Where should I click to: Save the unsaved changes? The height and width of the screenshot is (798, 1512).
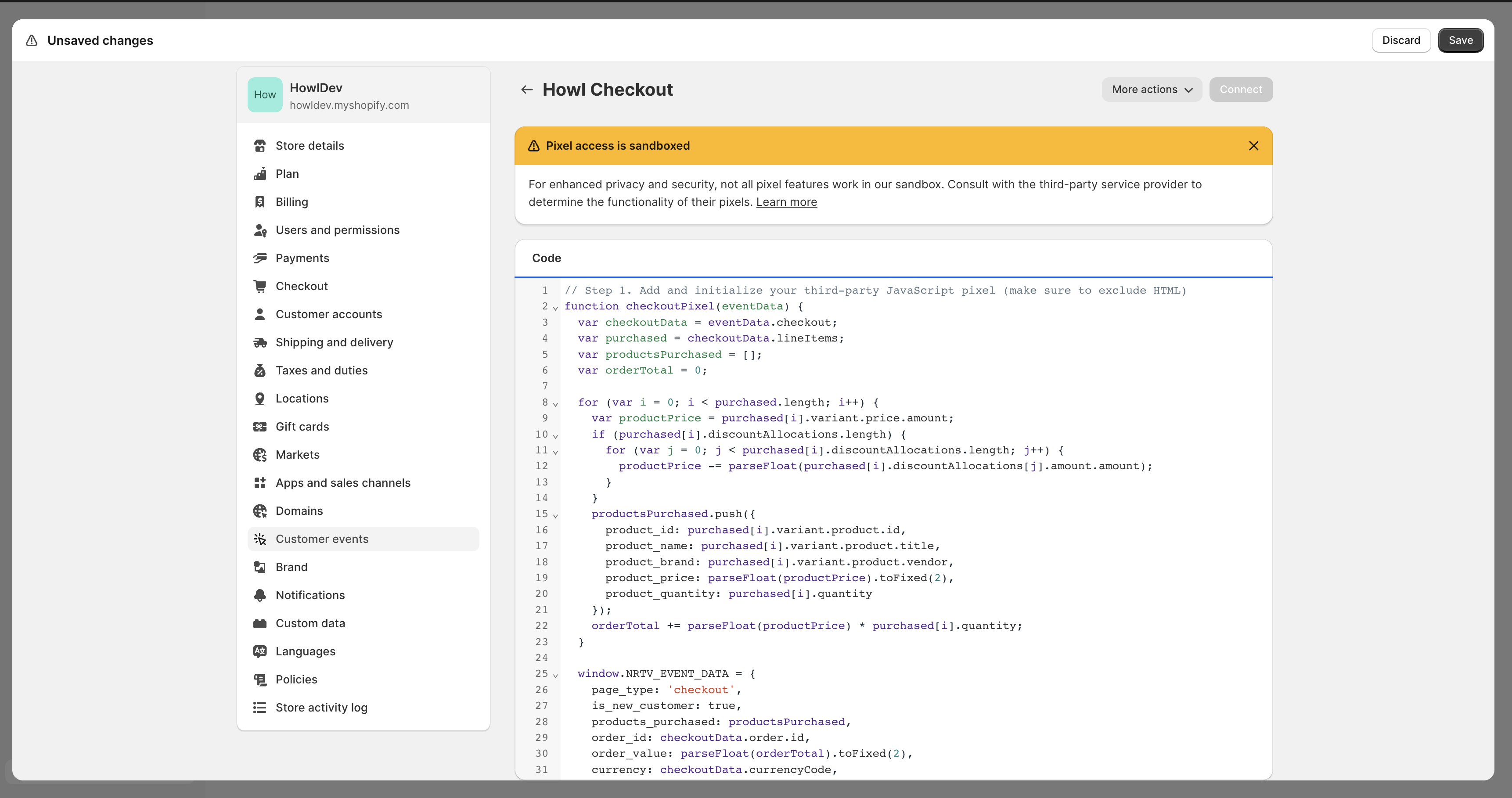coord(1460,40)
